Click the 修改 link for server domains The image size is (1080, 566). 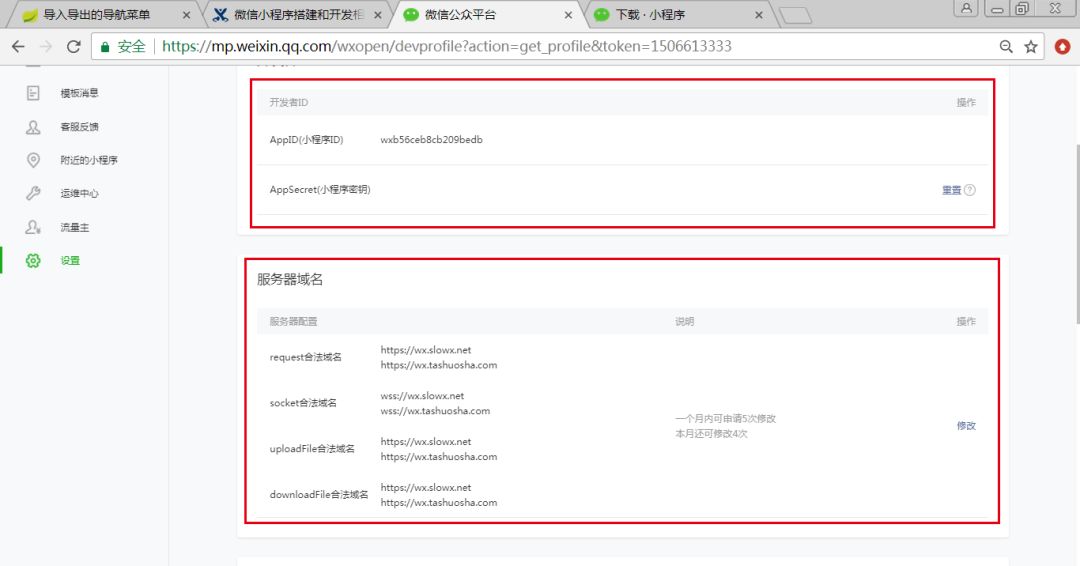[966, 426]
